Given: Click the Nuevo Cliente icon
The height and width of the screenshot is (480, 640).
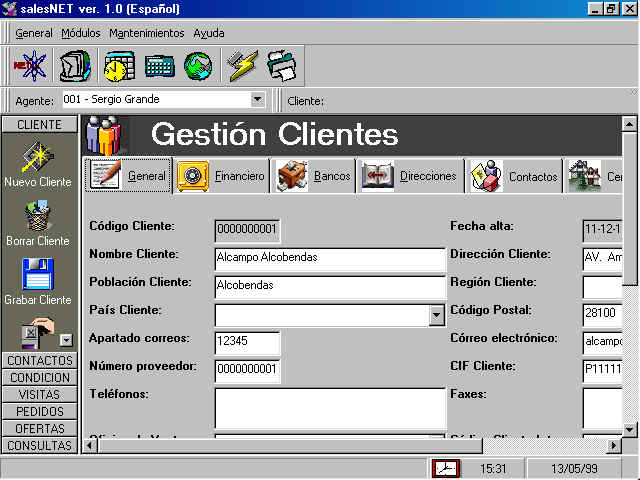Looking at the screenshot, I should pyautogui.click(x=38, y=158).
